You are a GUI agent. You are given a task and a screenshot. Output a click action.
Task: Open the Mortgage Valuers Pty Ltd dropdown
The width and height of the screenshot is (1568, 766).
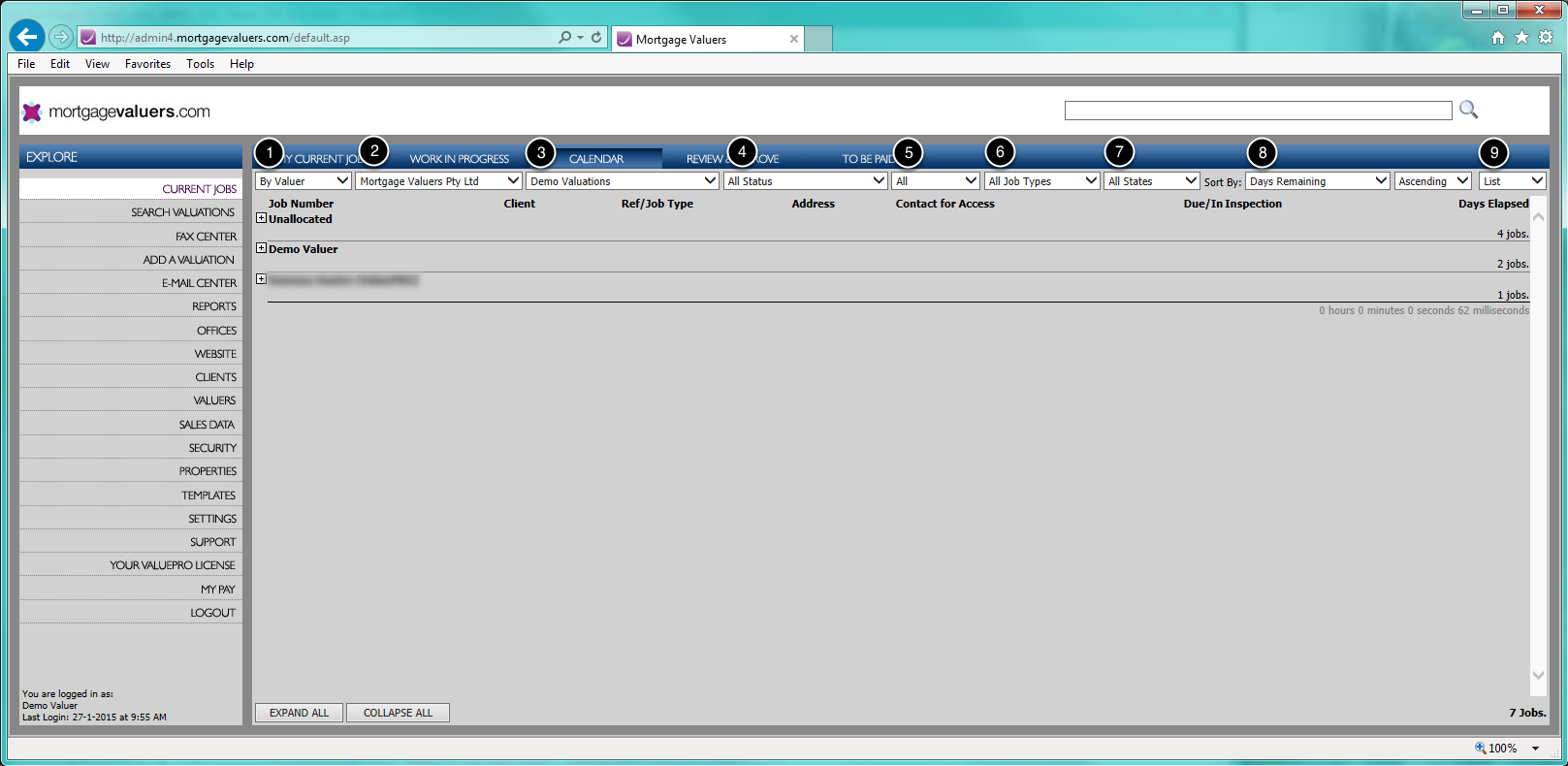point(439,181)
